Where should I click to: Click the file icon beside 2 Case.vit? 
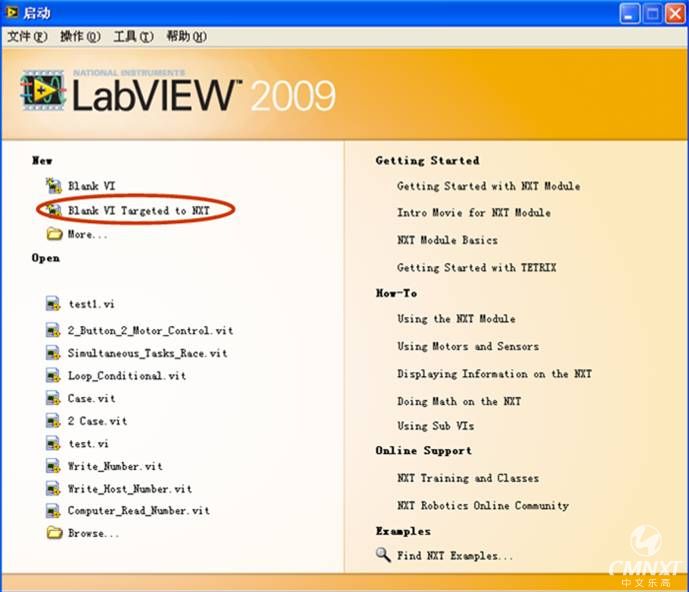[x=53, y=421]
